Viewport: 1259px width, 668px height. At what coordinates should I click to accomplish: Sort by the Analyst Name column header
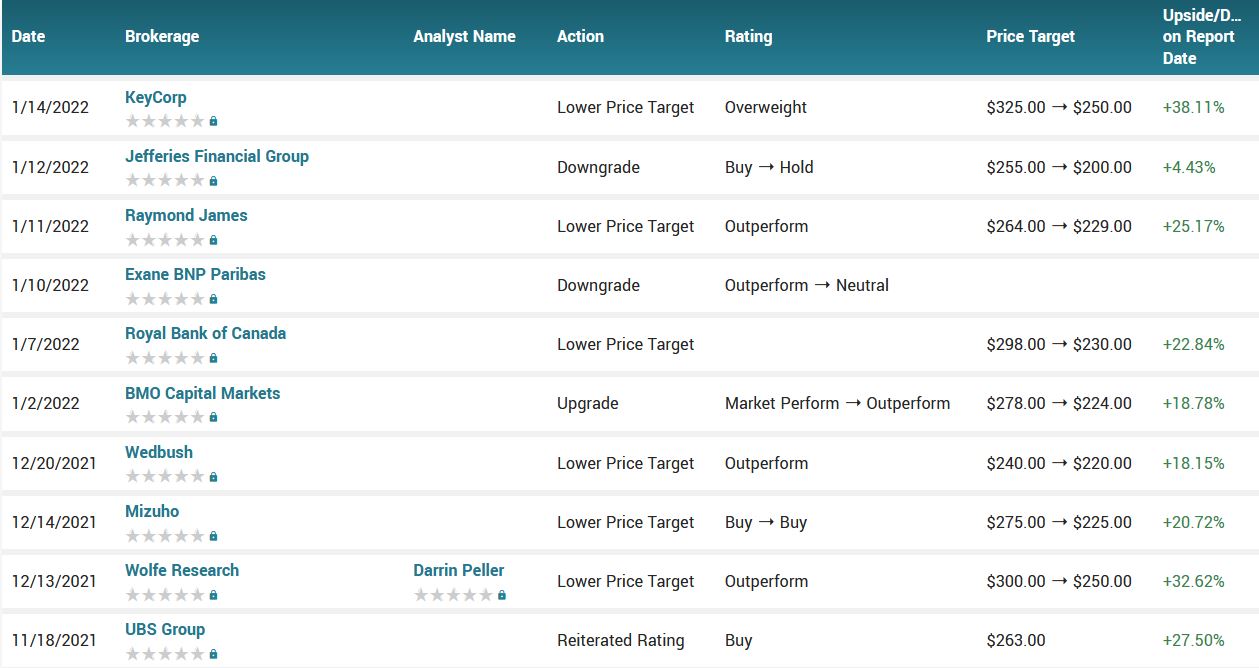coord(465,36)
